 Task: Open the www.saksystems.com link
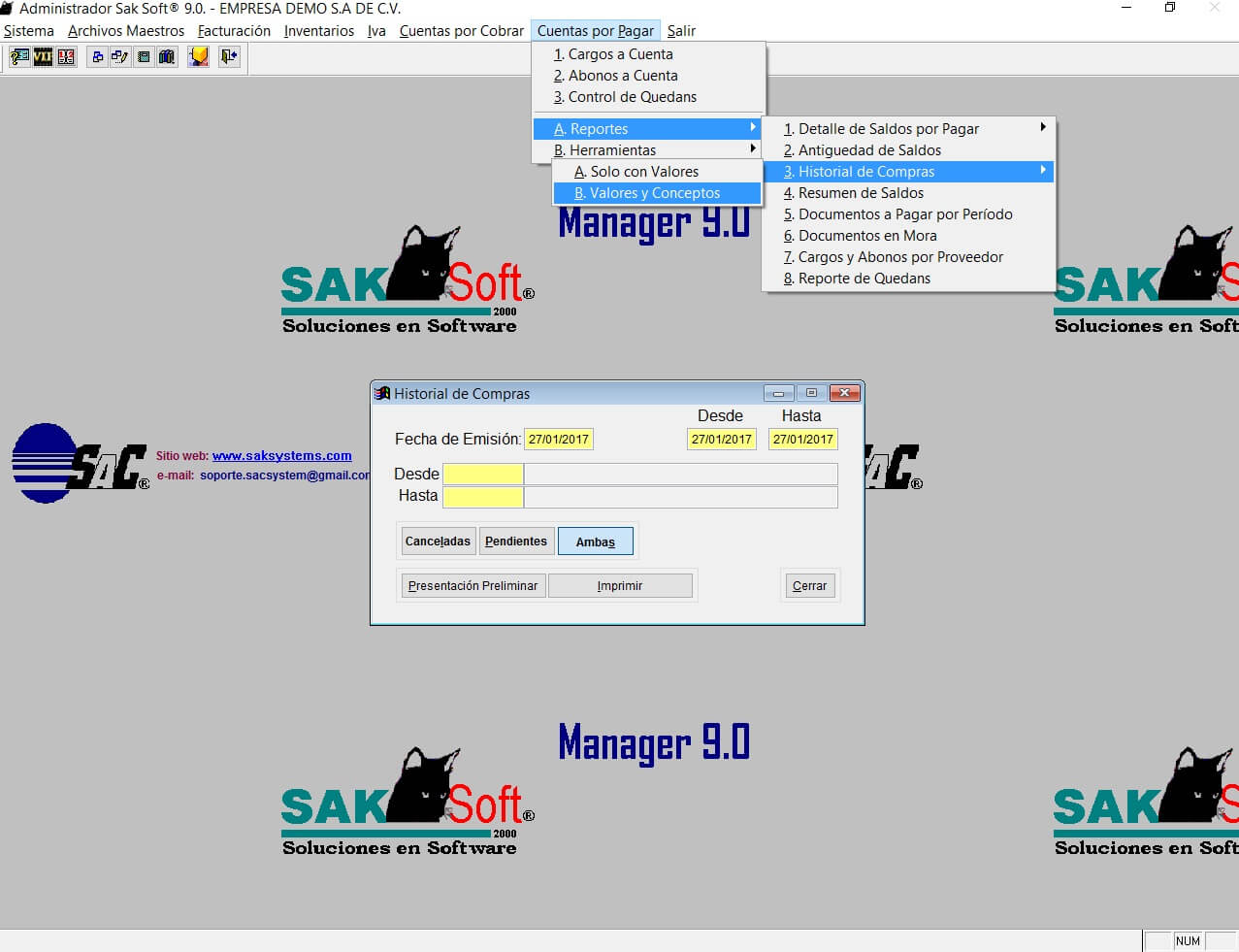281,456
